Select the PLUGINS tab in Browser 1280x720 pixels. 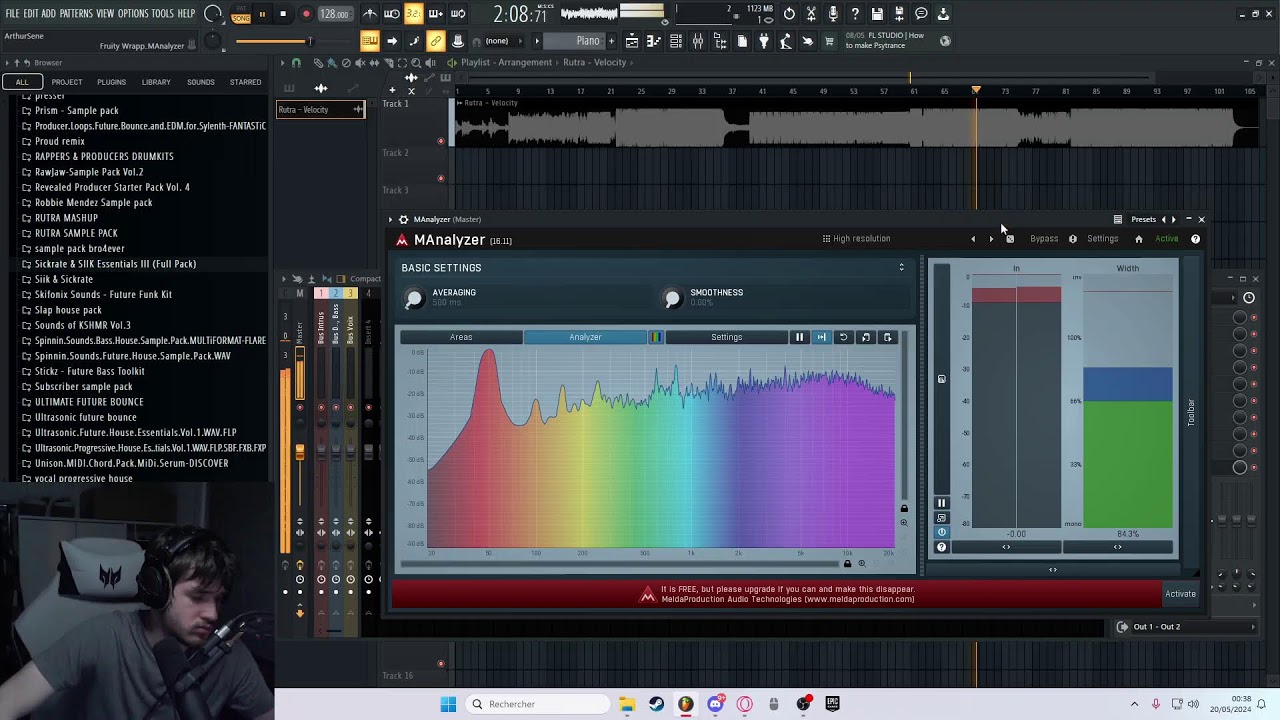pyautogui.click(x=111, y=82)
